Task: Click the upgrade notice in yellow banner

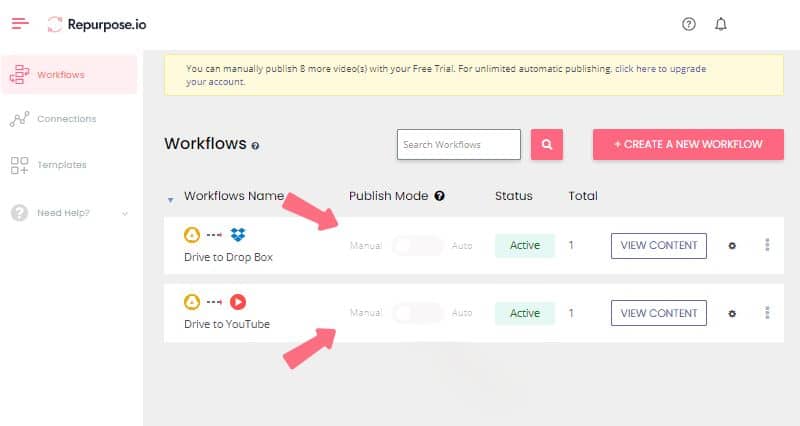Action: [x=660, y=69]
